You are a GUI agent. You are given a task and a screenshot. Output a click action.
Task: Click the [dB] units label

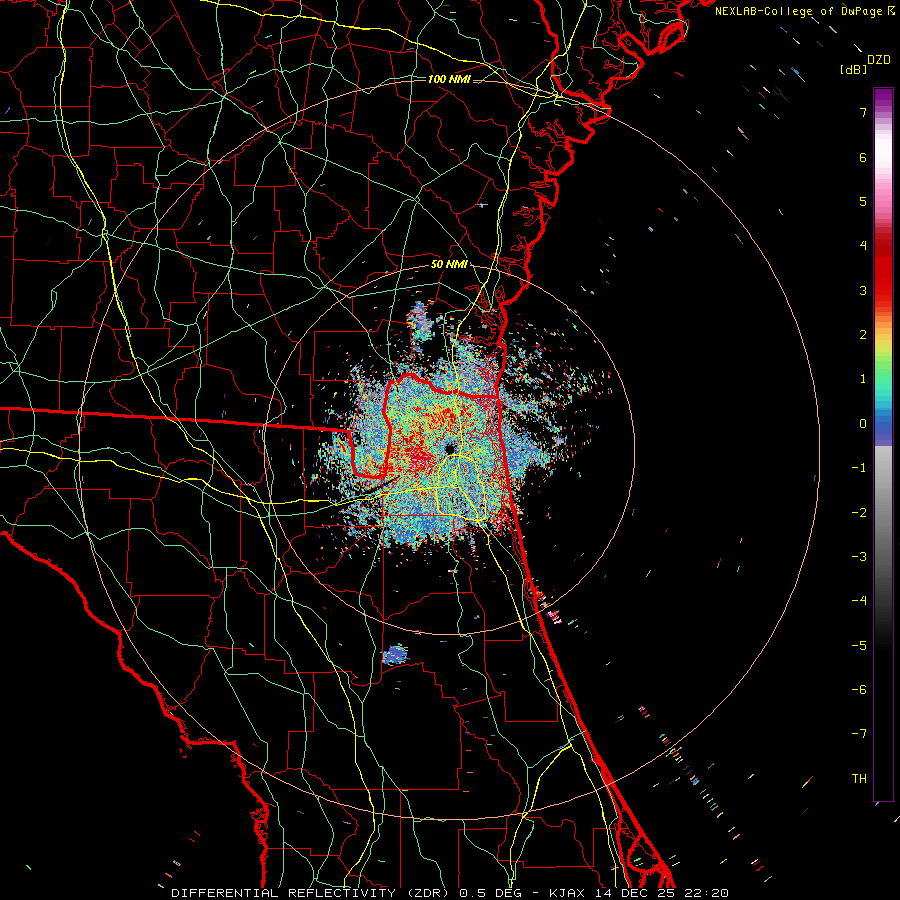click(853, 69)
